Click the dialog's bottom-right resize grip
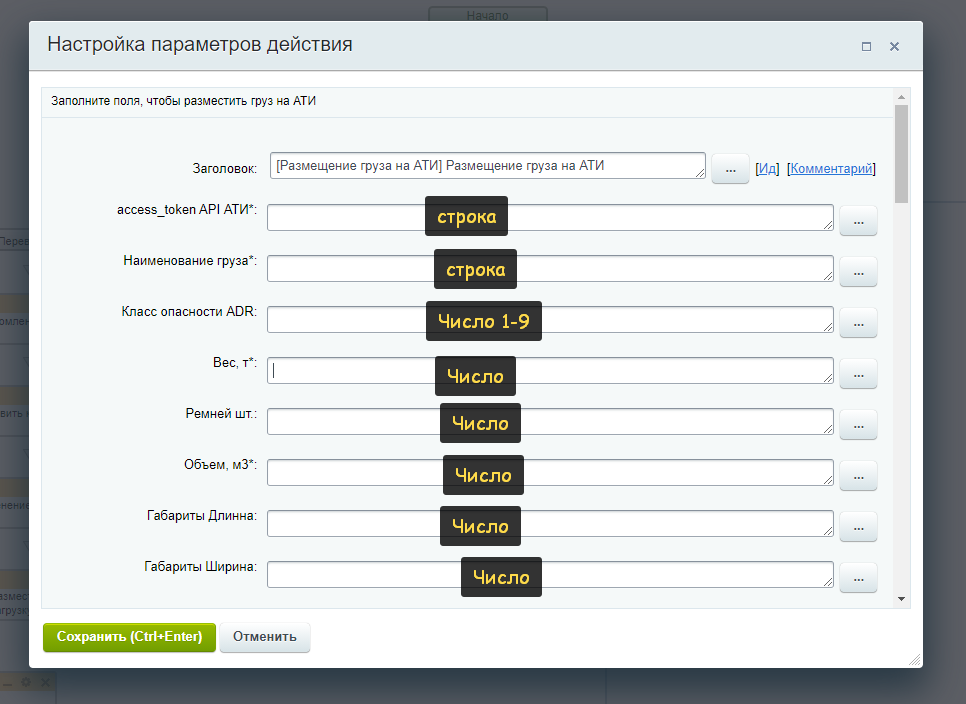966x704 pixels. coord(914,660)
